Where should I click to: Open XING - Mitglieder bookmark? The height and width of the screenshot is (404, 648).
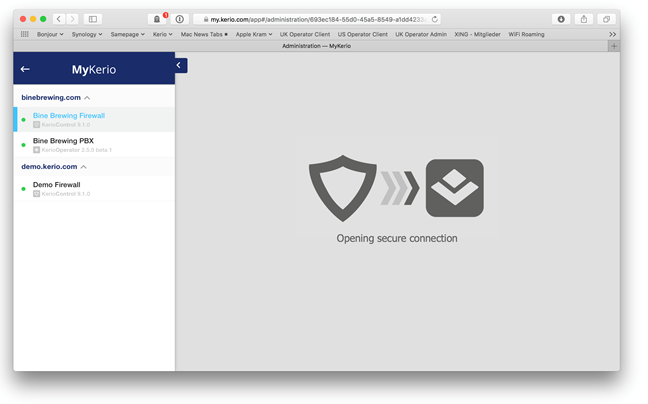[x=477, y=34]
